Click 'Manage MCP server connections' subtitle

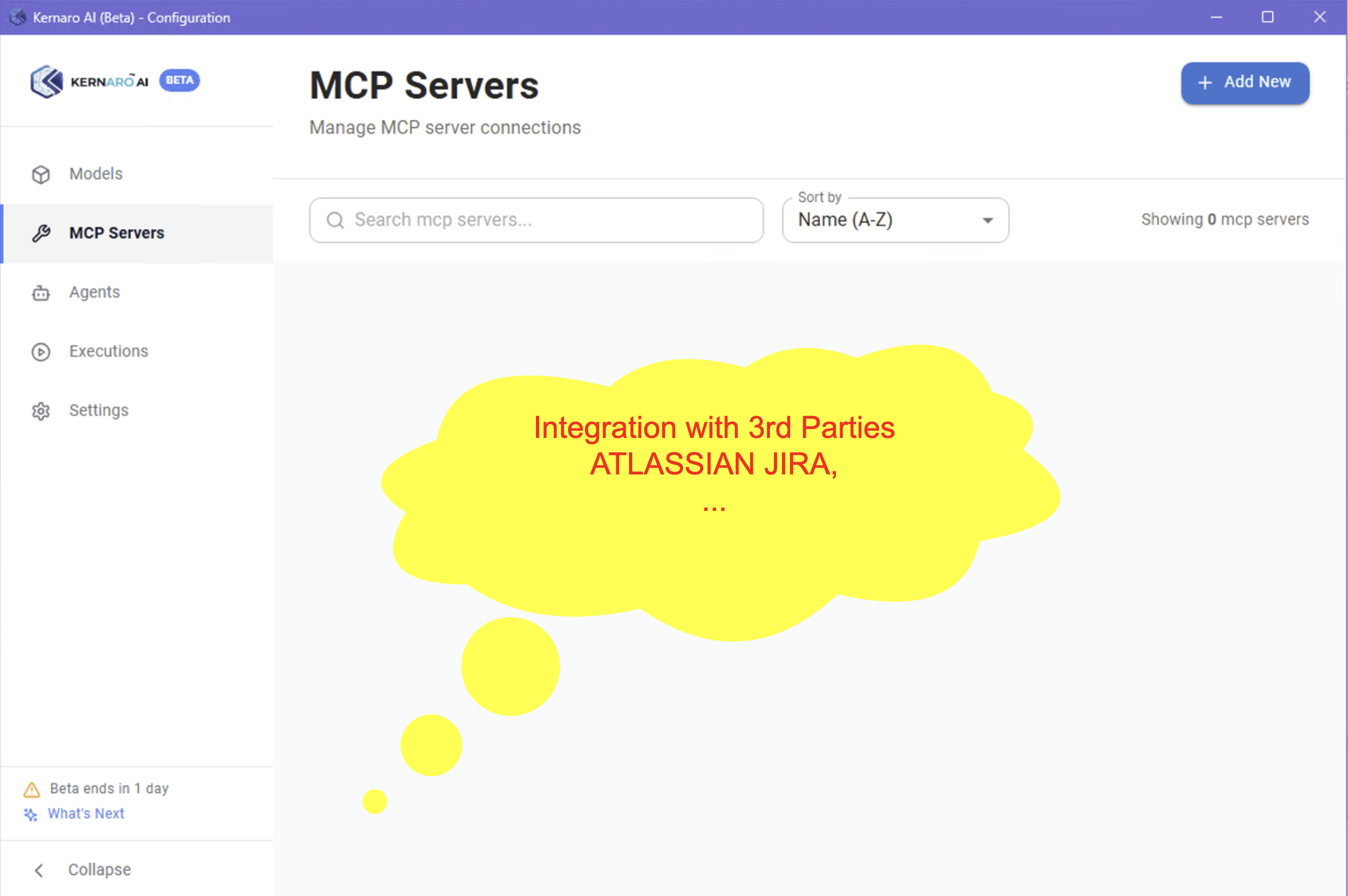click(444, 127)
